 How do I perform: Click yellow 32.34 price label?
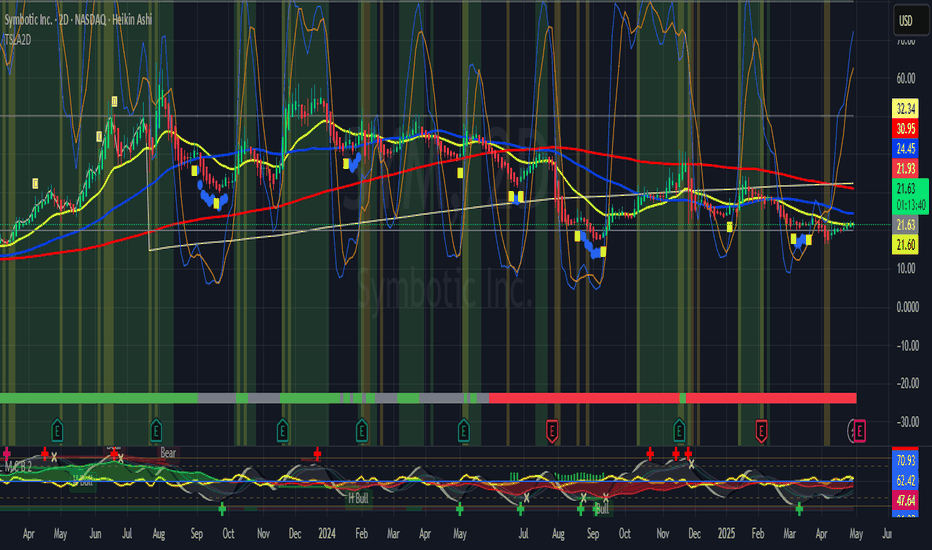point(905,109)
